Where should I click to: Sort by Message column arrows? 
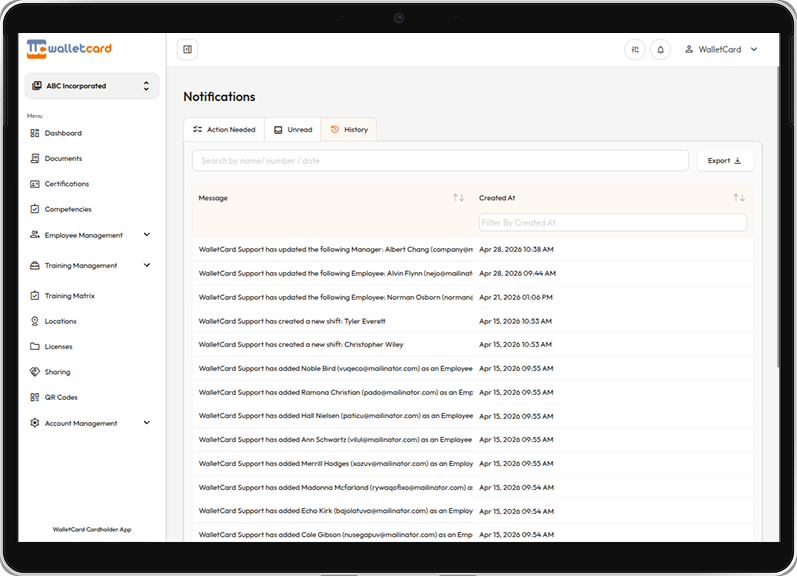(458, 198)
